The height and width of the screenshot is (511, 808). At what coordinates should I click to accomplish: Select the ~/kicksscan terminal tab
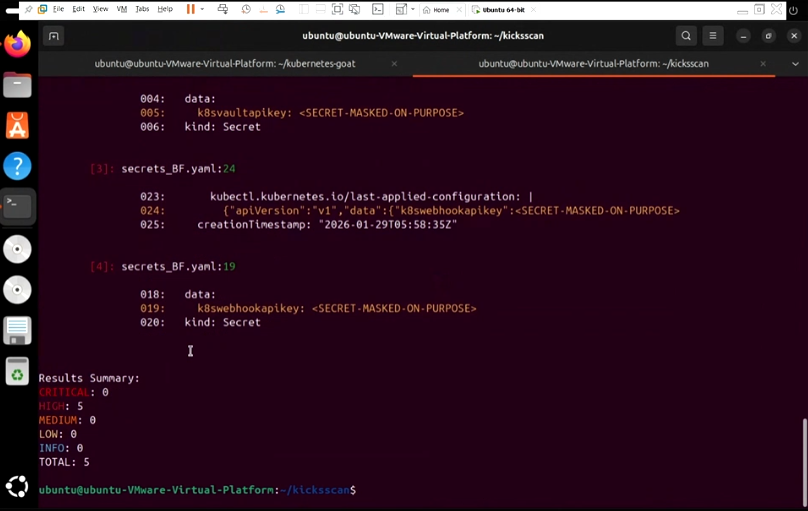(594, 64)
